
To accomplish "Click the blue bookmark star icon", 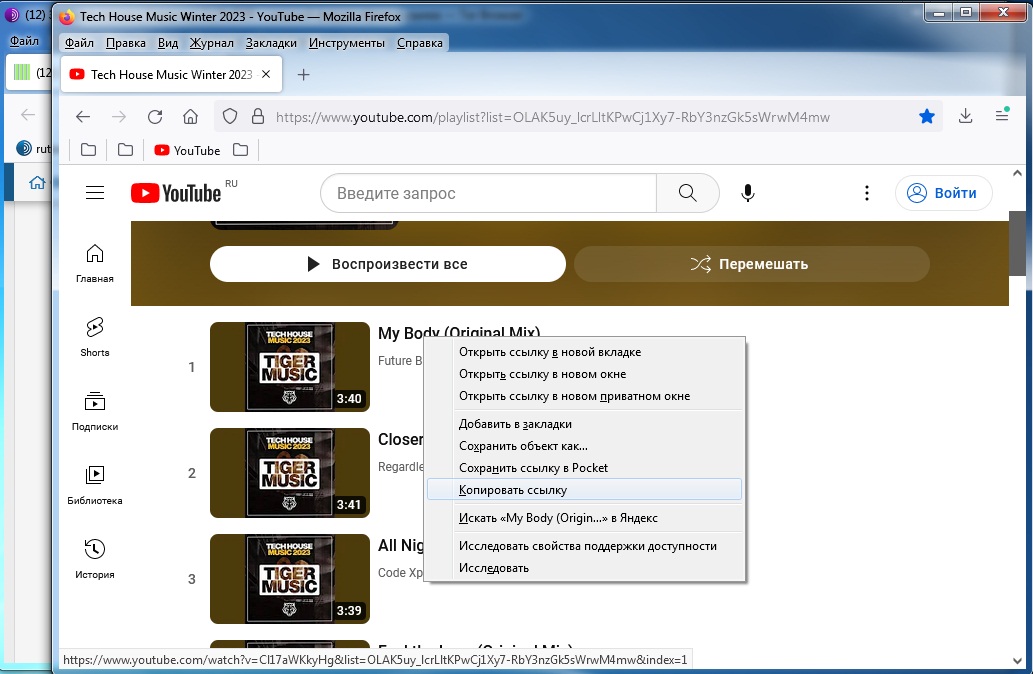I will (927, 116).
